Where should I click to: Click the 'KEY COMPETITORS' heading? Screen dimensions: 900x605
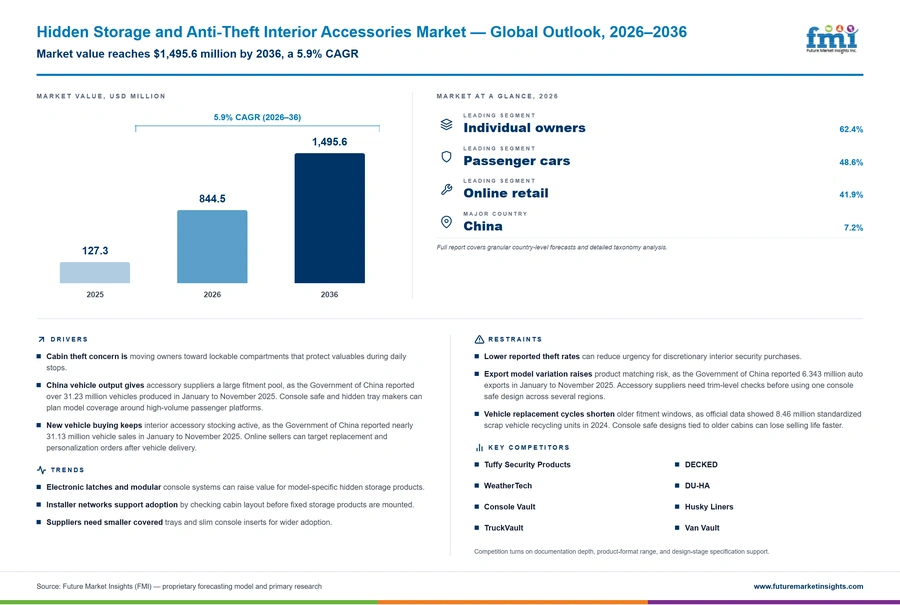pyautogui.click(x=529, y=447)
